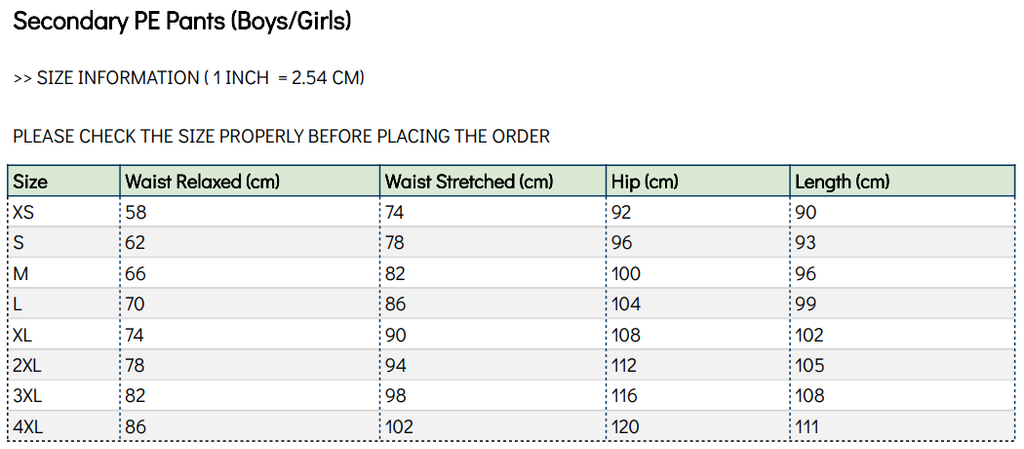Click the Waist Relaxed value 58 for XS

pos(136,212)
